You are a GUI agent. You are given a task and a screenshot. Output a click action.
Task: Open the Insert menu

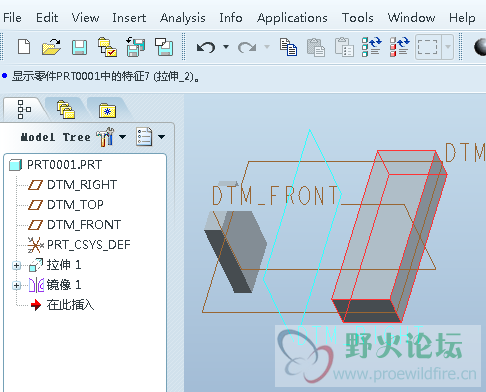tap(129, 17)
